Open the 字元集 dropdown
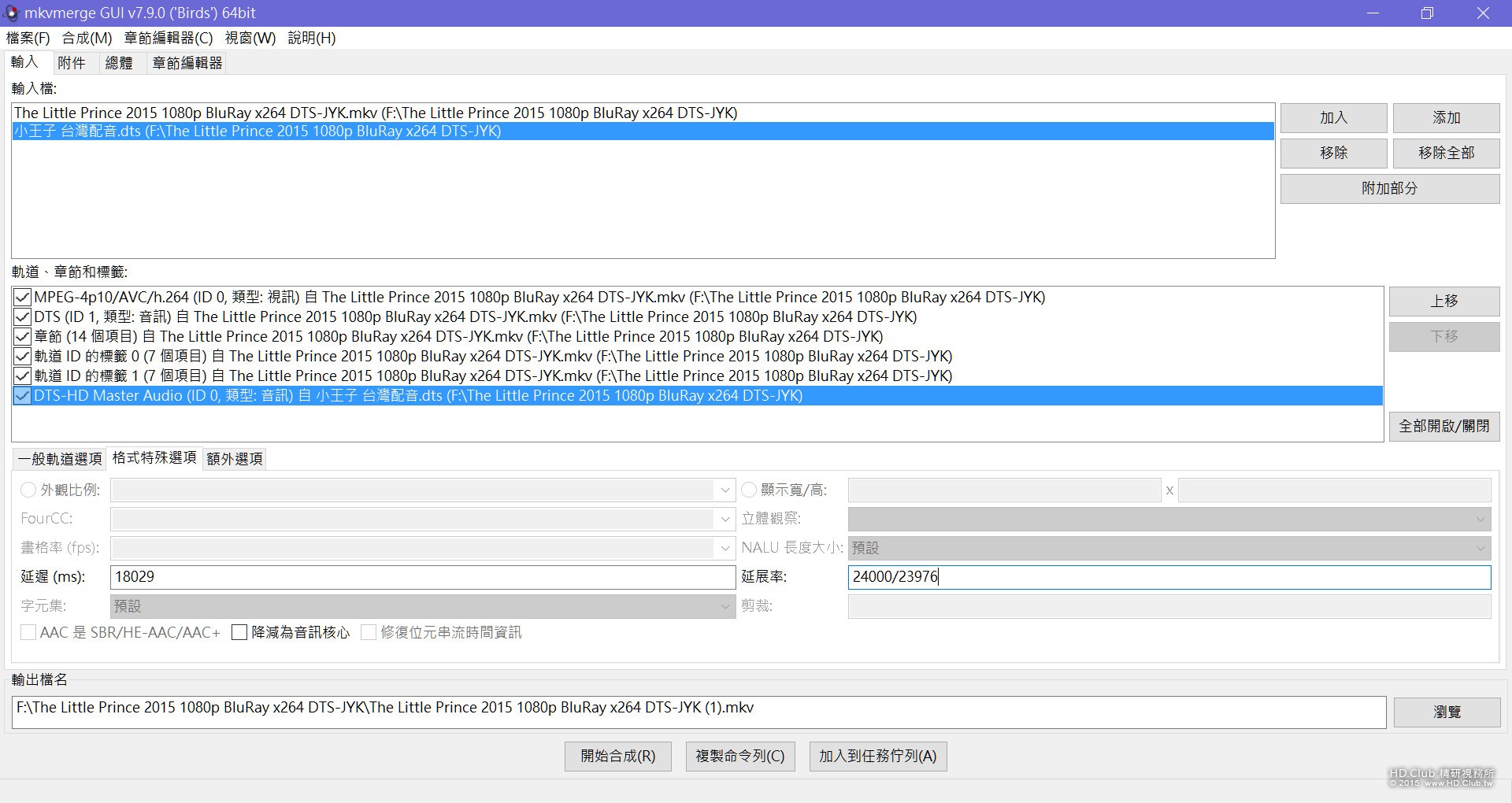The width and height of the screenshot is (1512, 803). pyautogui.click(x=423, y=606)
